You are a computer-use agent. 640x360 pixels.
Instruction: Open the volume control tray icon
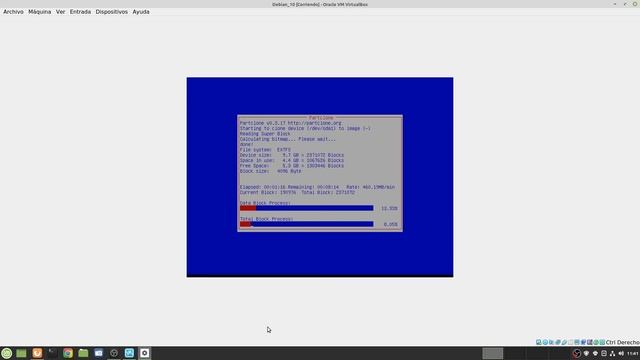(x=621, y=353)
